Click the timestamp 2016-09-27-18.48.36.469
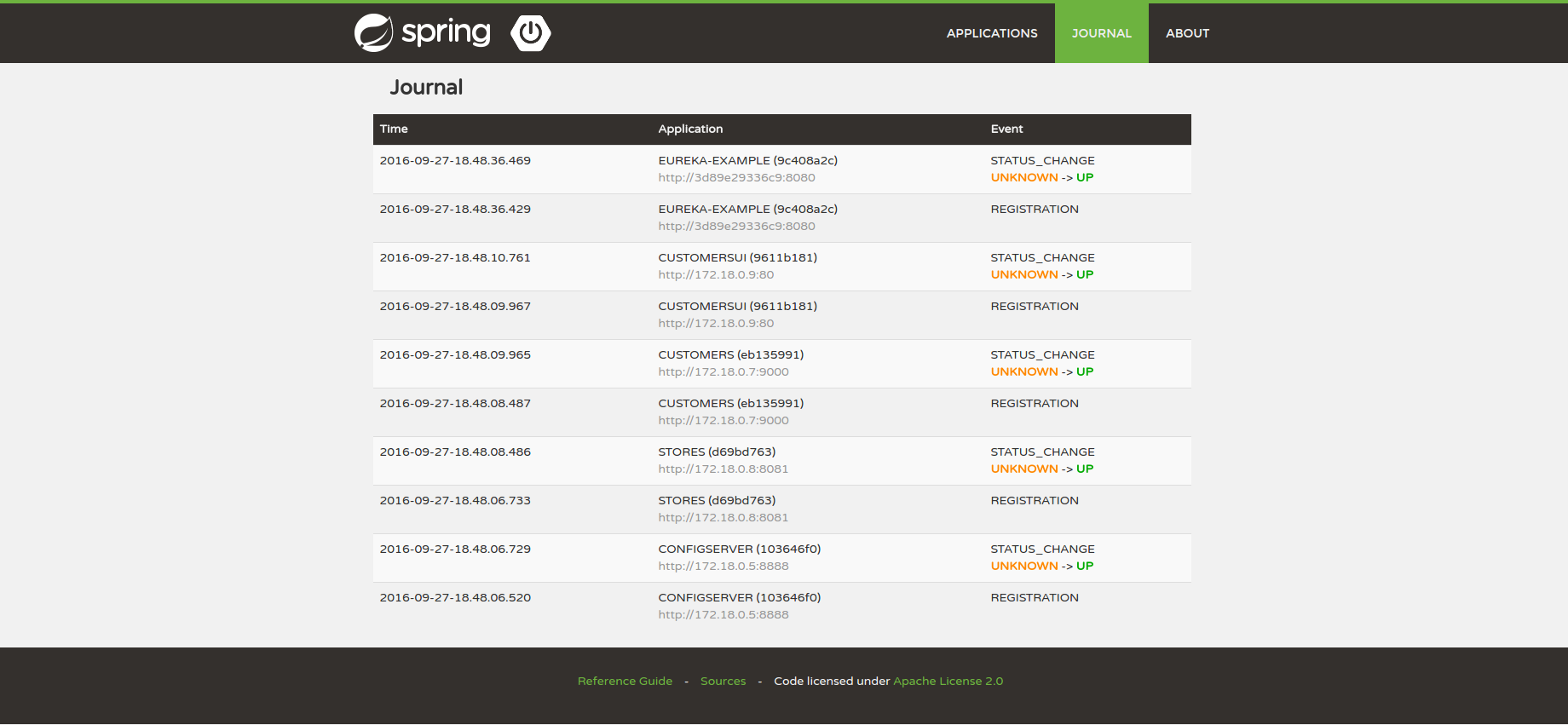Image resolution: width=1568 pixels, height=725 pixels. 455,160
